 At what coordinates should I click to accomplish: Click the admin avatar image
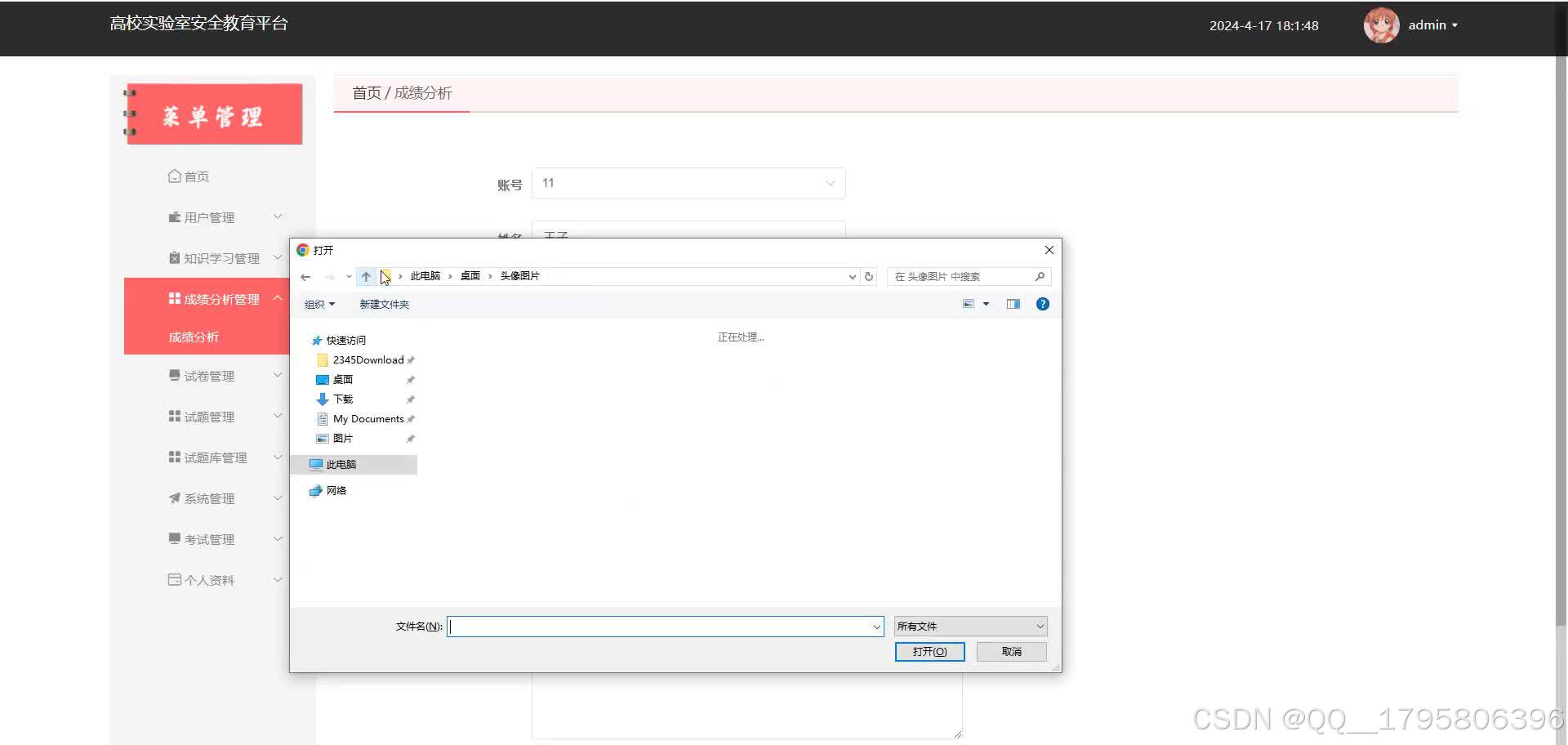[x=1382, y=25]
